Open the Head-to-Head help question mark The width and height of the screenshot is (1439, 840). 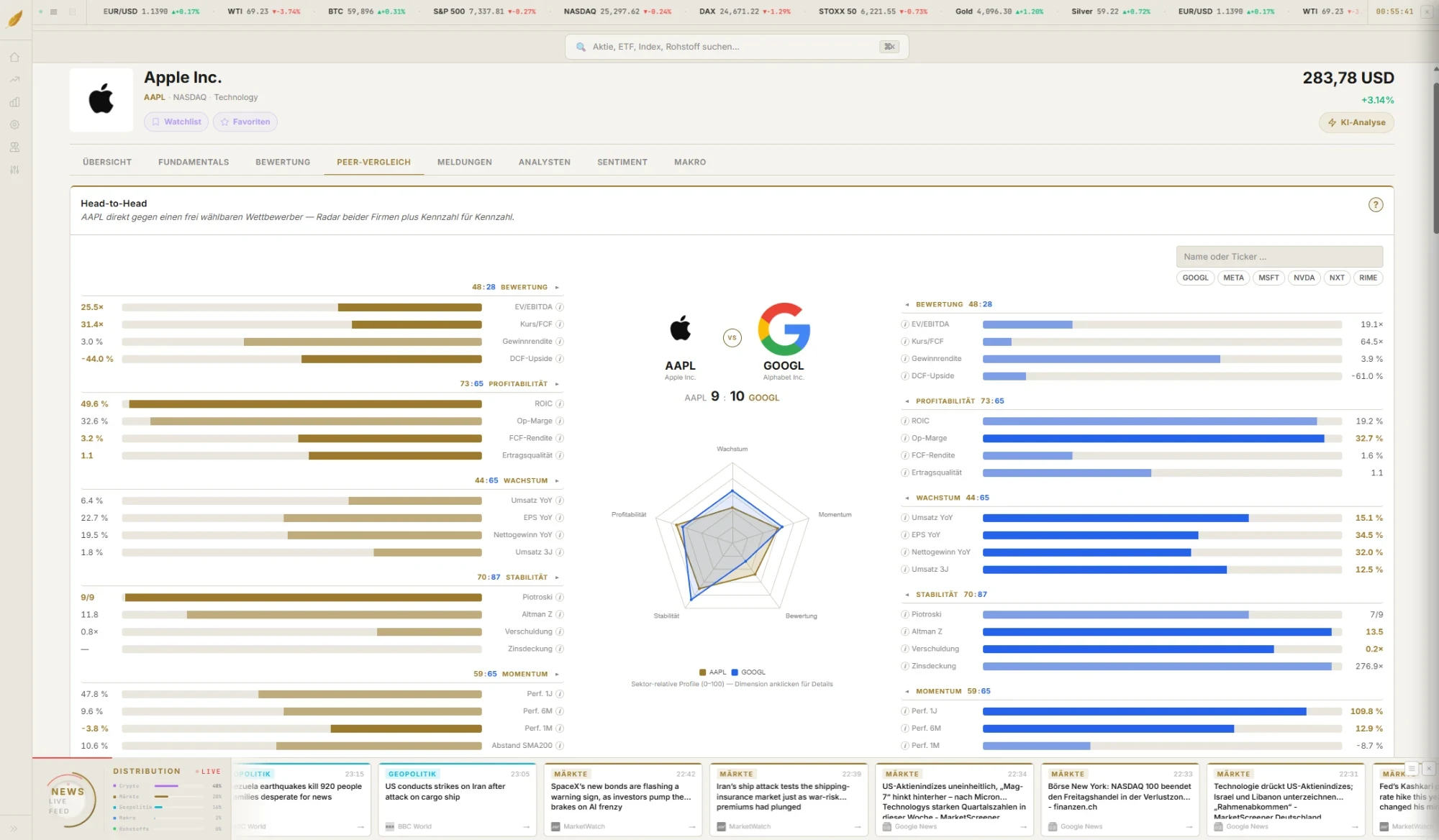(x=1375, y=205)
